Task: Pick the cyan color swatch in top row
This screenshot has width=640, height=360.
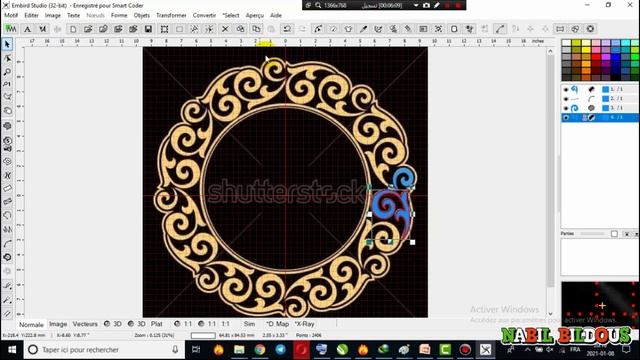Action: pyautogui.click(x=626, y=43)
